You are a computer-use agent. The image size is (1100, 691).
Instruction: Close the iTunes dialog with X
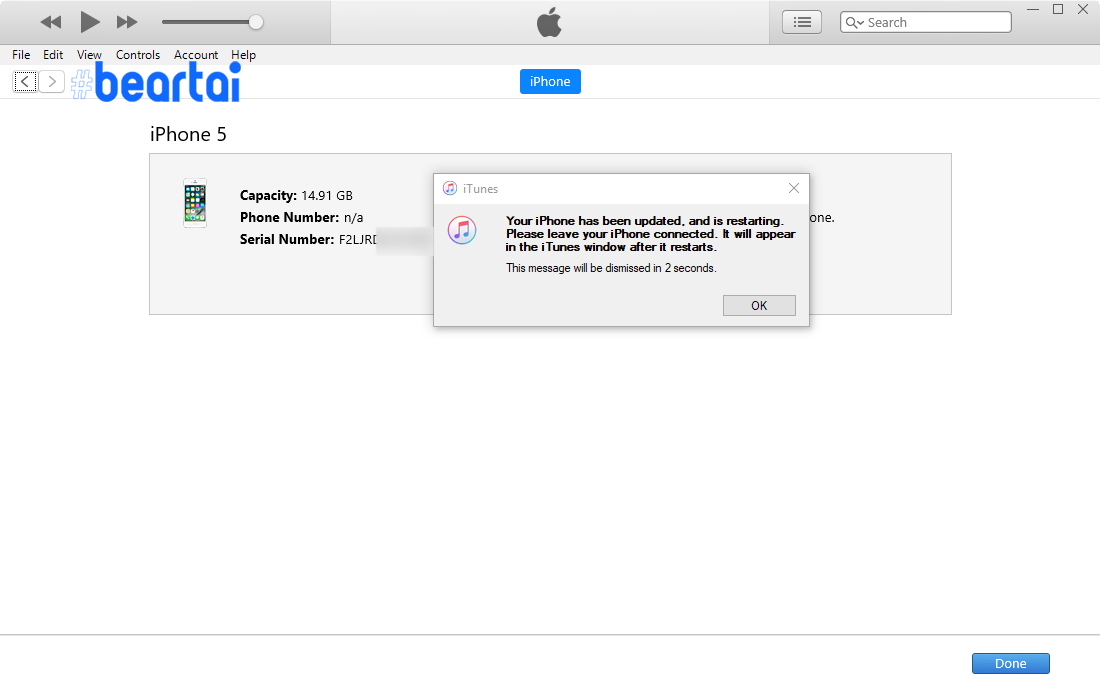pos(793,188)
